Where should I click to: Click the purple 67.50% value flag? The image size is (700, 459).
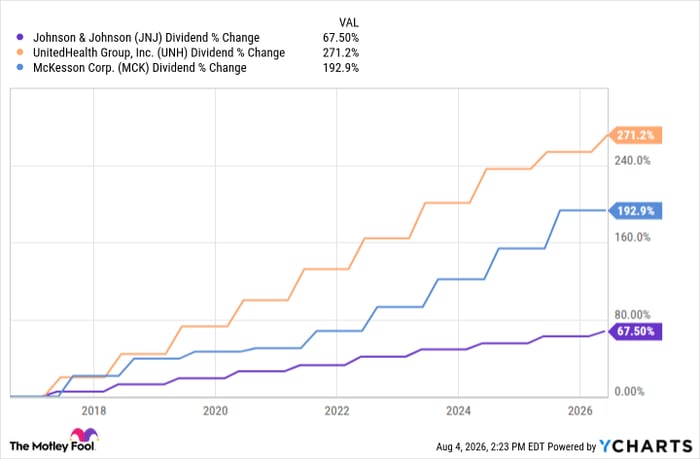pos(635,331)
